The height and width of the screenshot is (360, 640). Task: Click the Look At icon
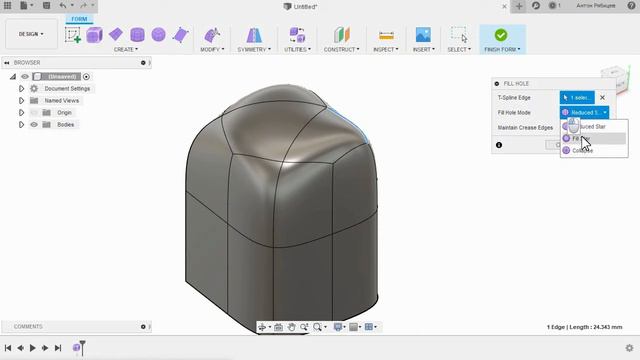(x=278, y=327)
